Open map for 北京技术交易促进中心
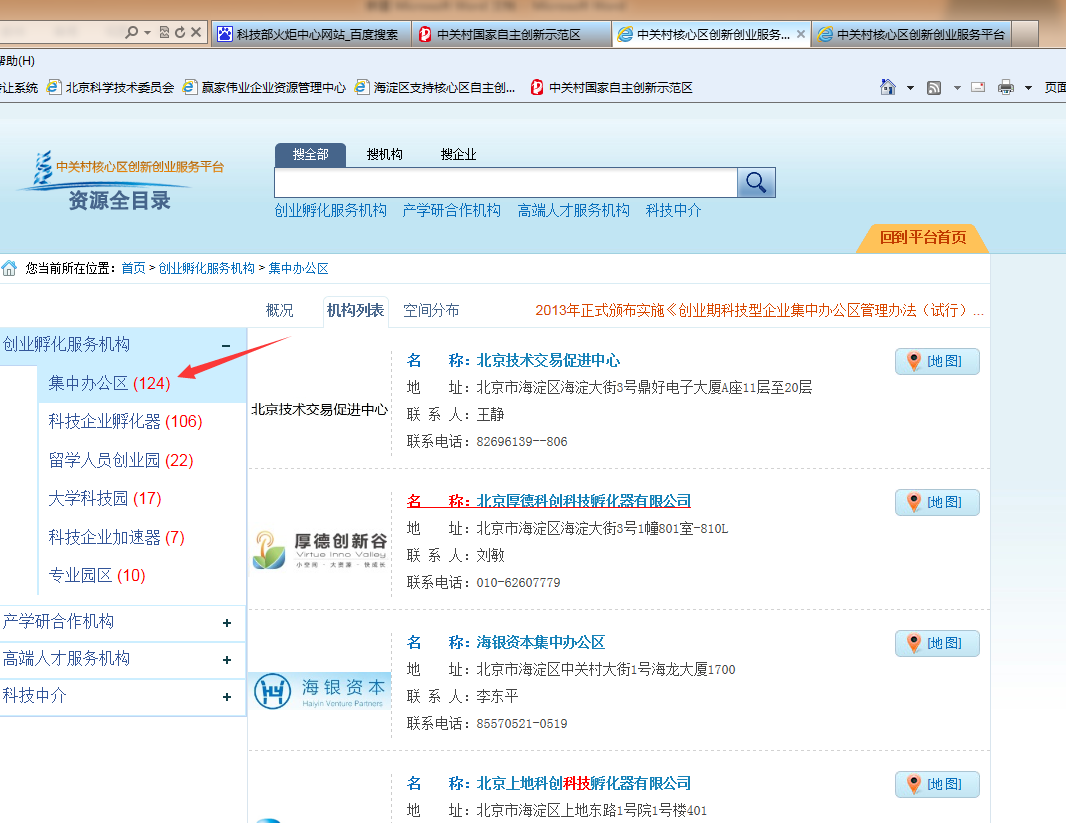 tap(937, 362)
